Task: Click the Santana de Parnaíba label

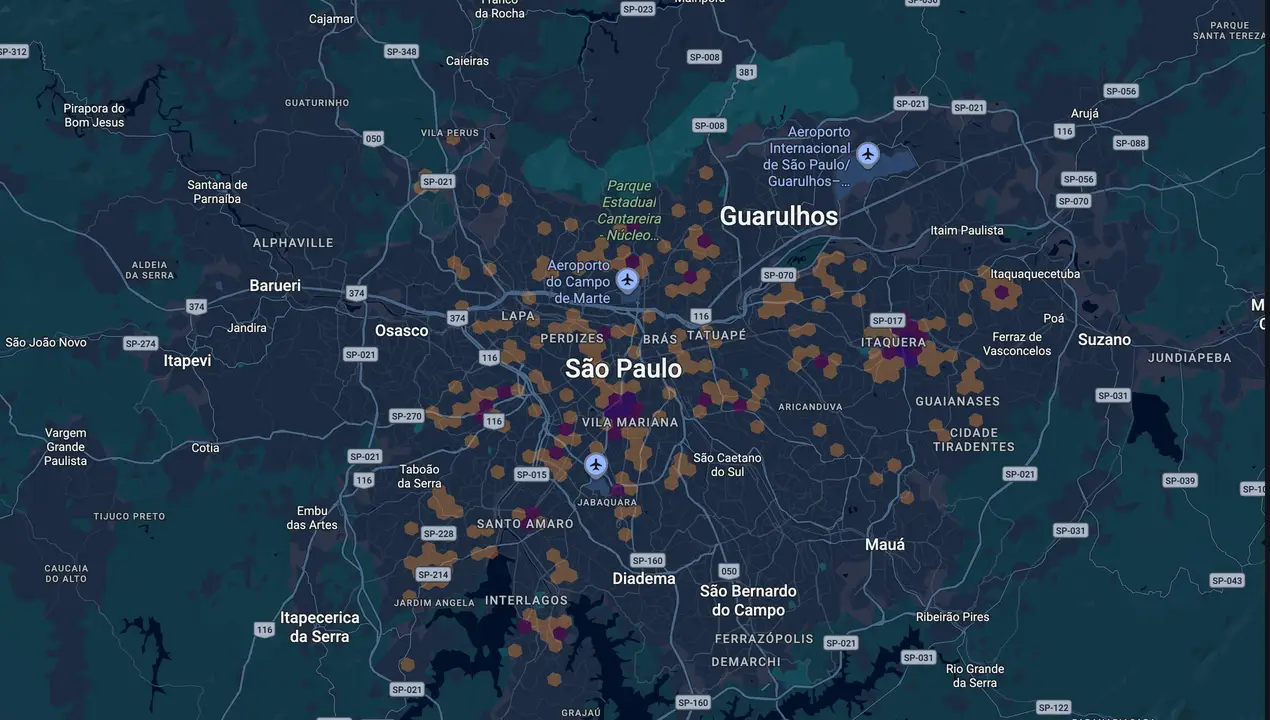Action: click(x=217, y=192)
